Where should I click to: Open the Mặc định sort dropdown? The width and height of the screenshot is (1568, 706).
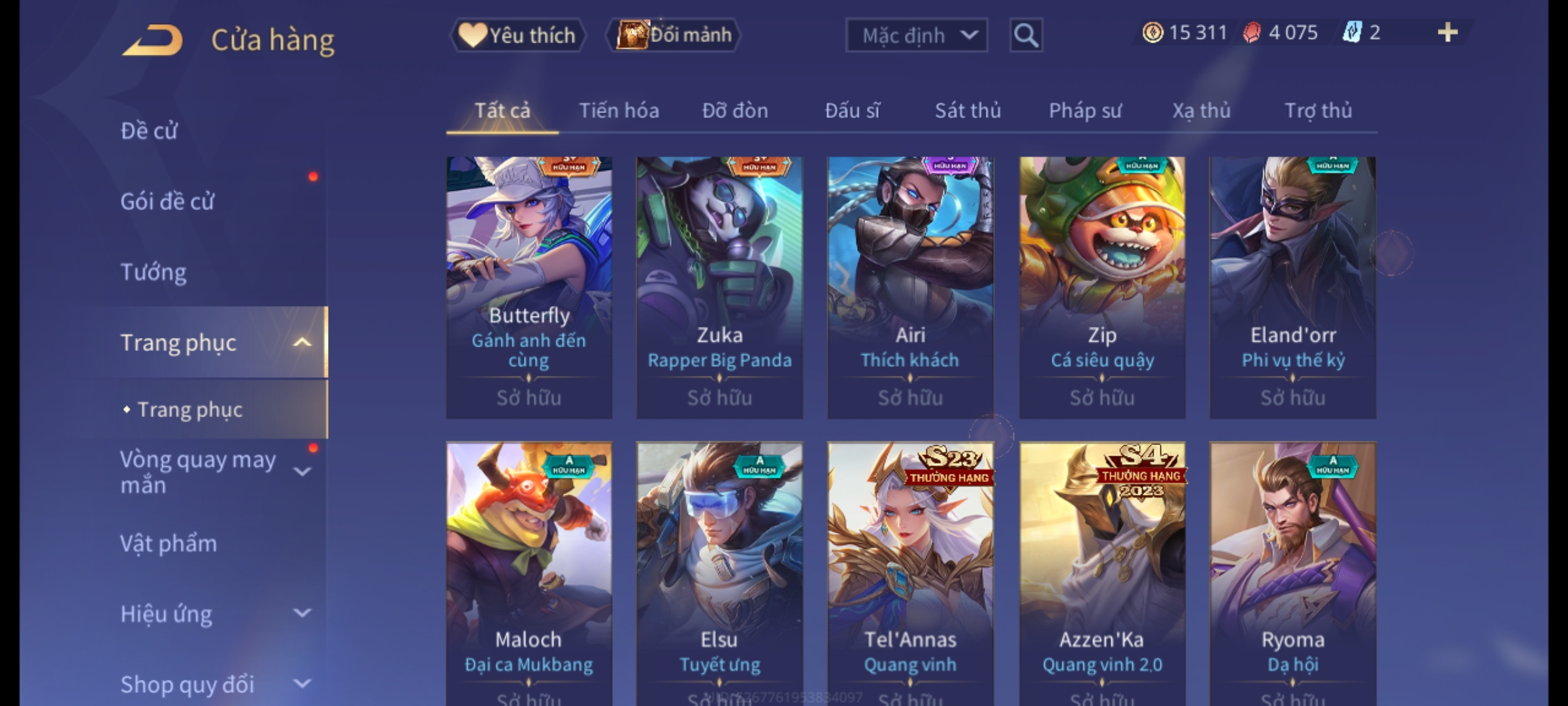click(917, 35)
